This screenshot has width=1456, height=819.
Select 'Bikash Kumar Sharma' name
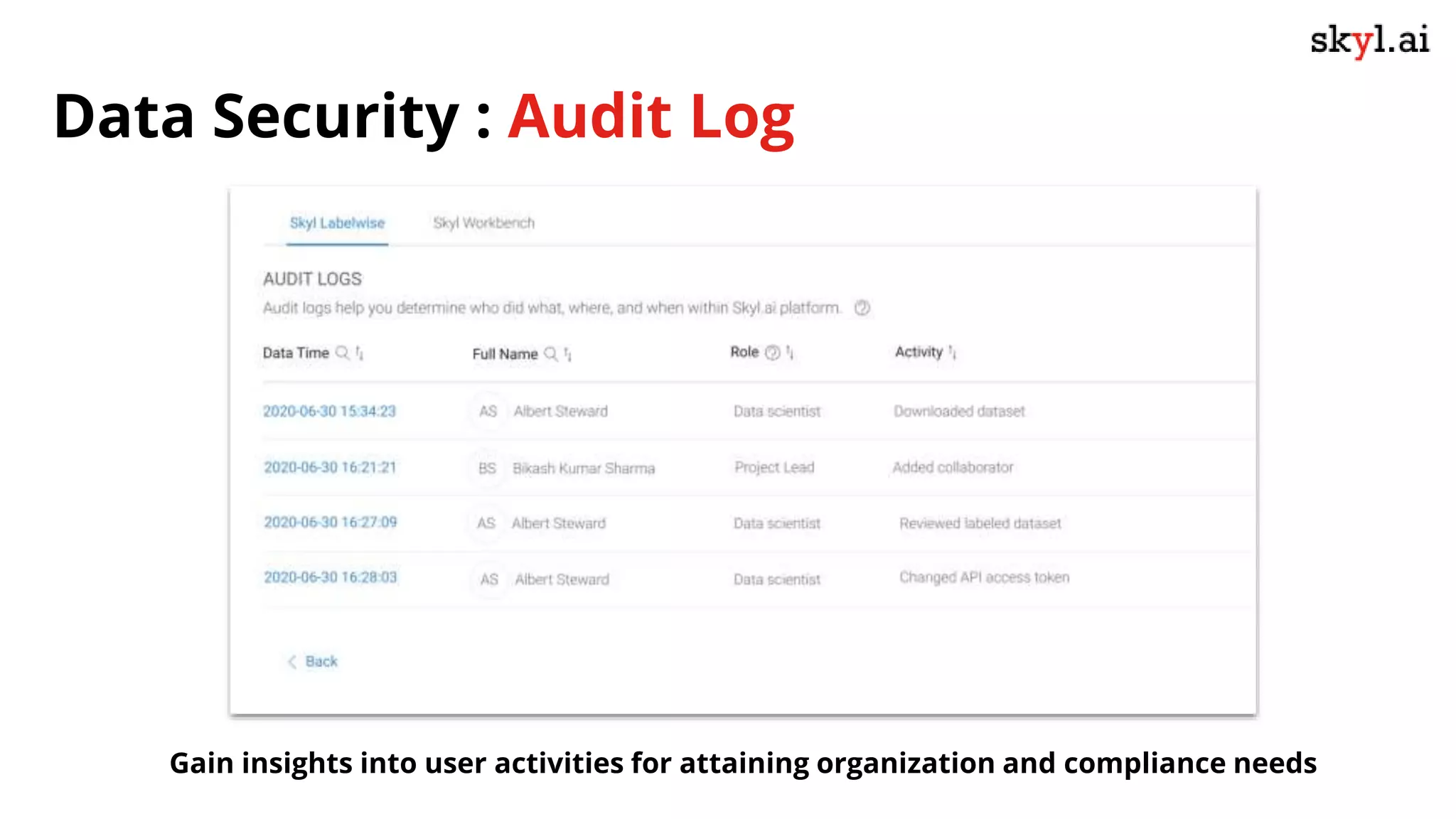tap(584, 468)
